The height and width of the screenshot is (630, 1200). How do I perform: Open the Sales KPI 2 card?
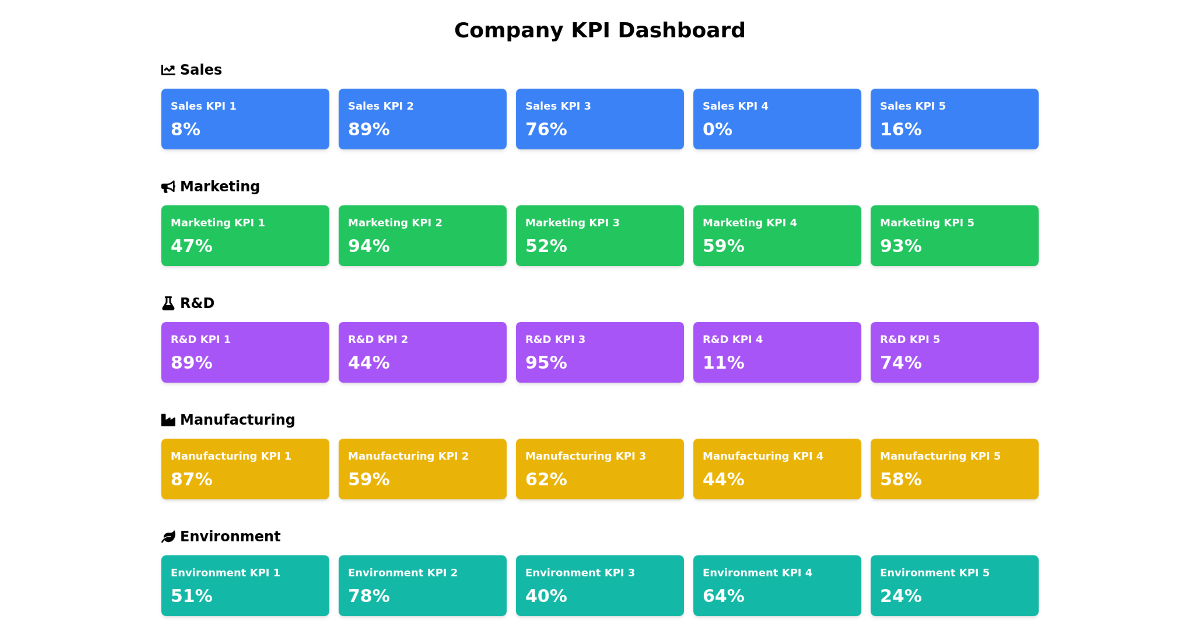click(422, 119)
